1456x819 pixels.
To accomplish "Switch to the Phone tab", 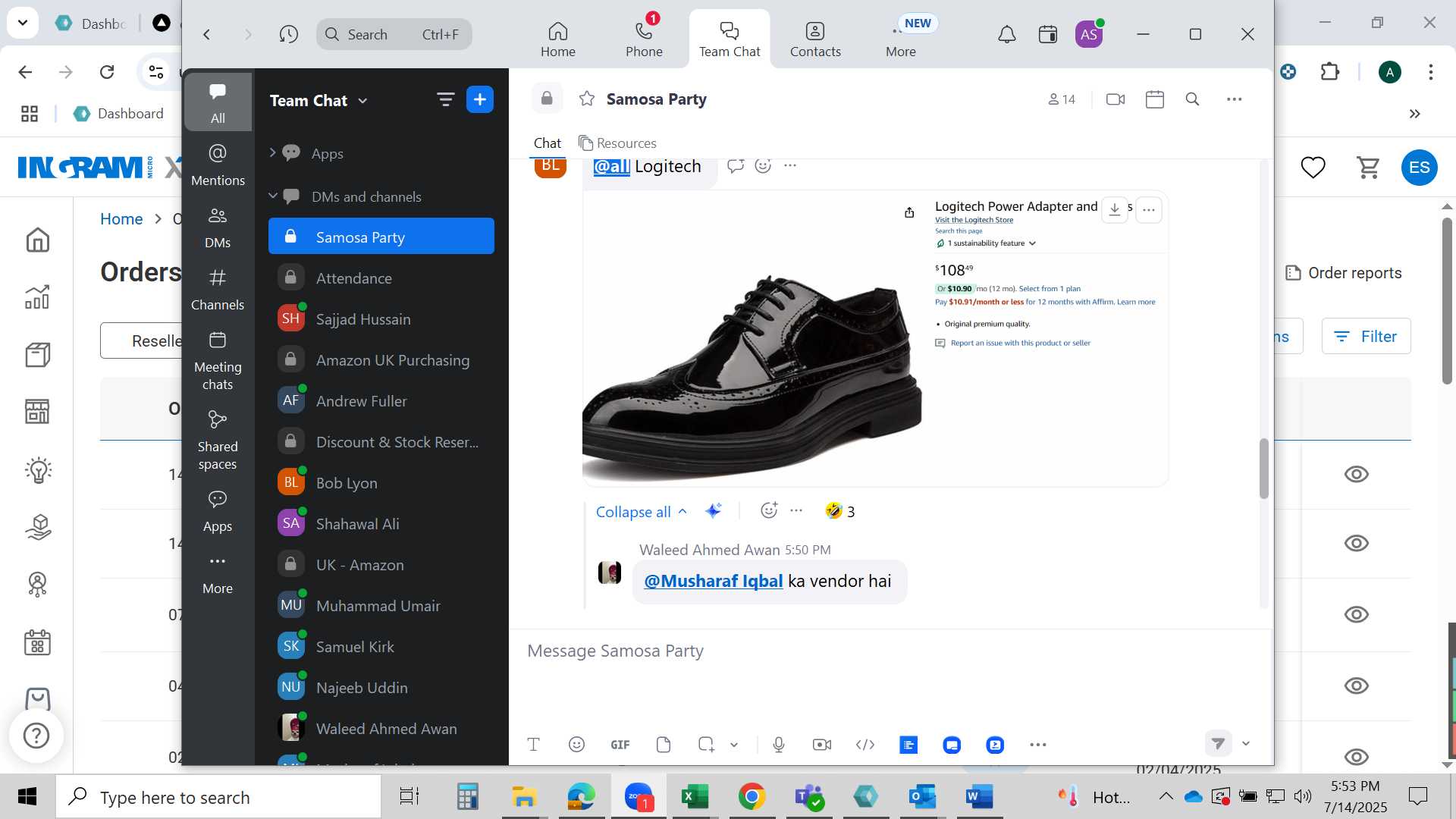I will click(644, 39).
